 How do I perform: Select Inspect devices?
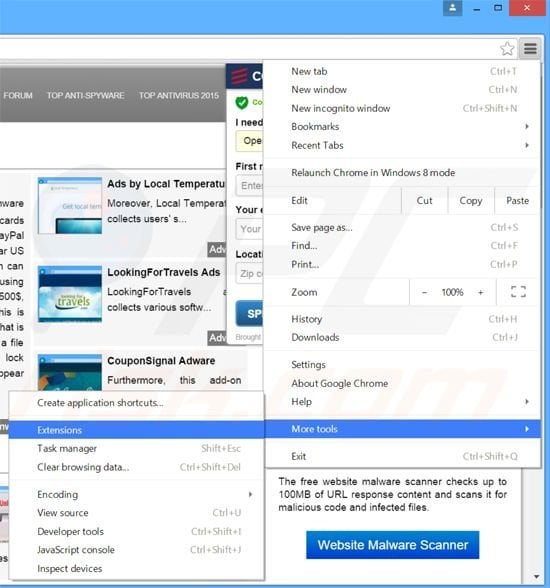coord(136,568)
